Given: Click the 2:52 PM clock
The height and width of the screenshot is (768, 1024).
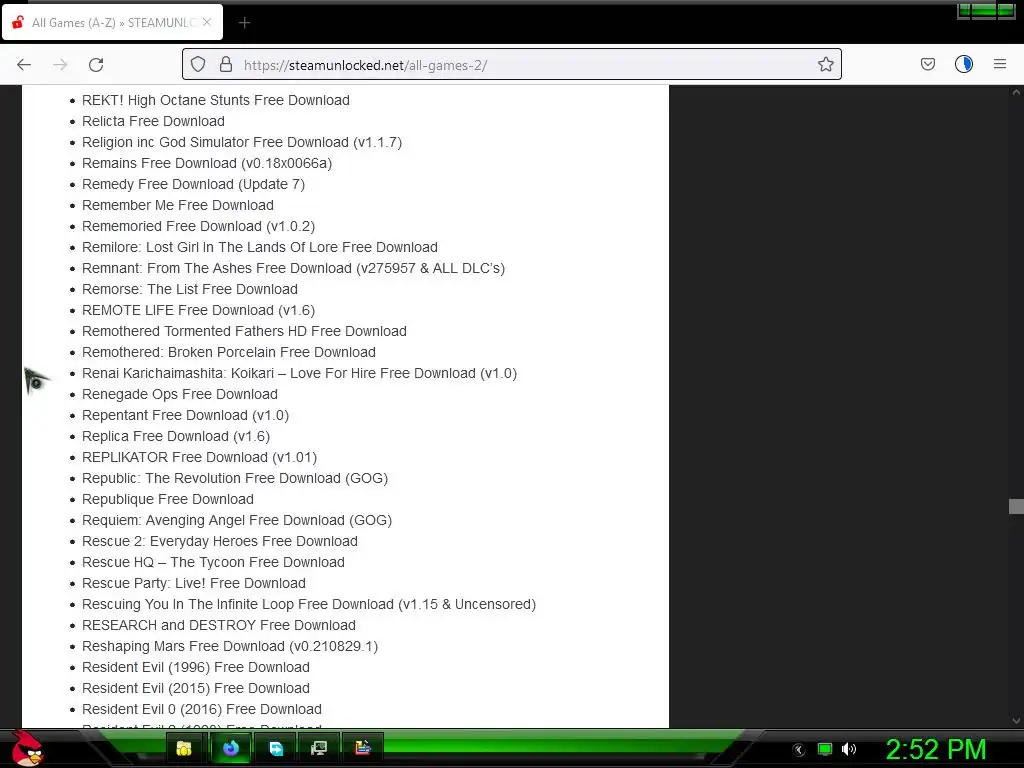Looking at the screenshot, I should [x=935, y=750].
